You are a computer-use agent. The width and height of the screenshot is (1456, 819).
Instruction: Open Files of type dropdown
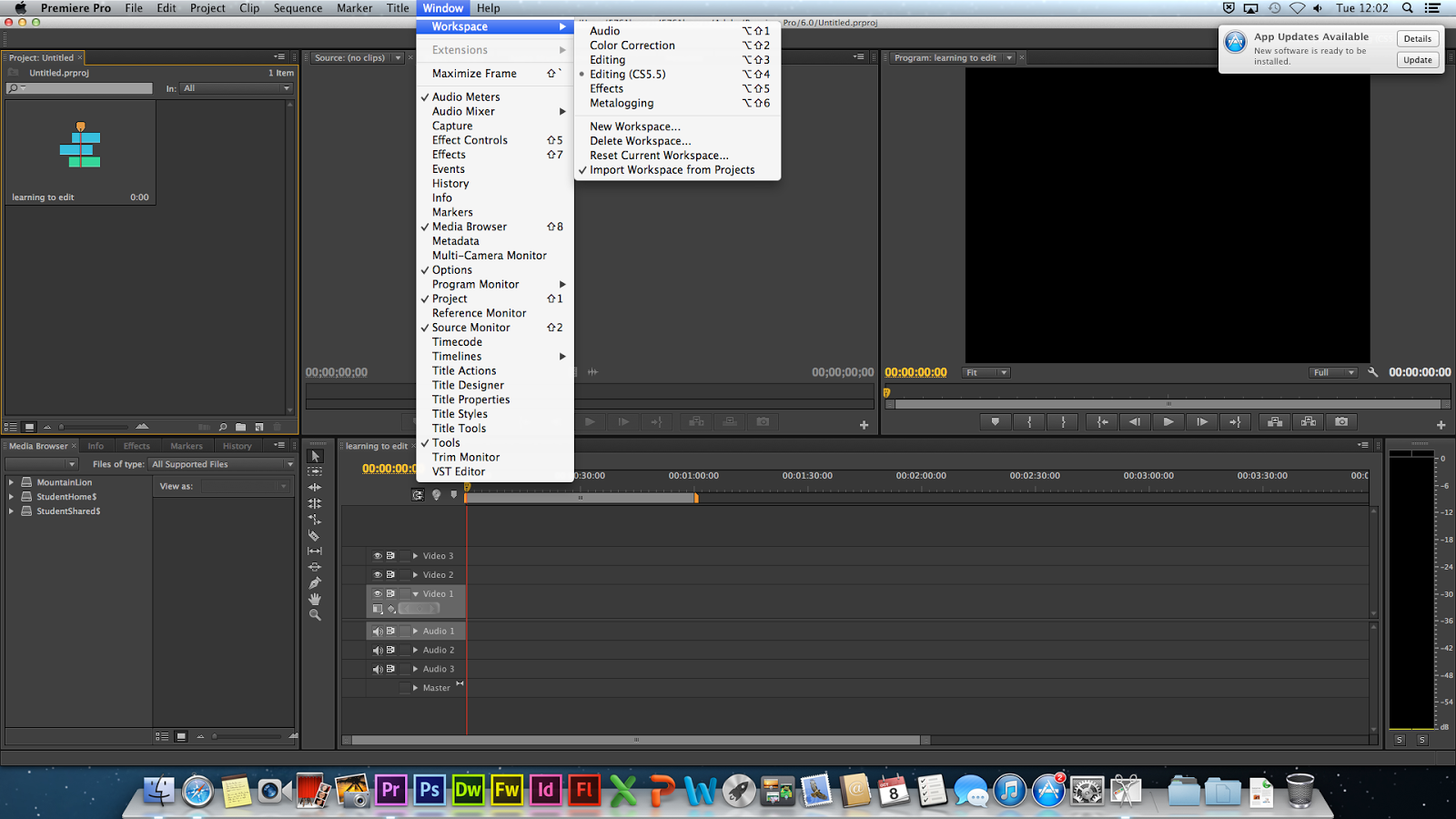[x=222, y=465]
